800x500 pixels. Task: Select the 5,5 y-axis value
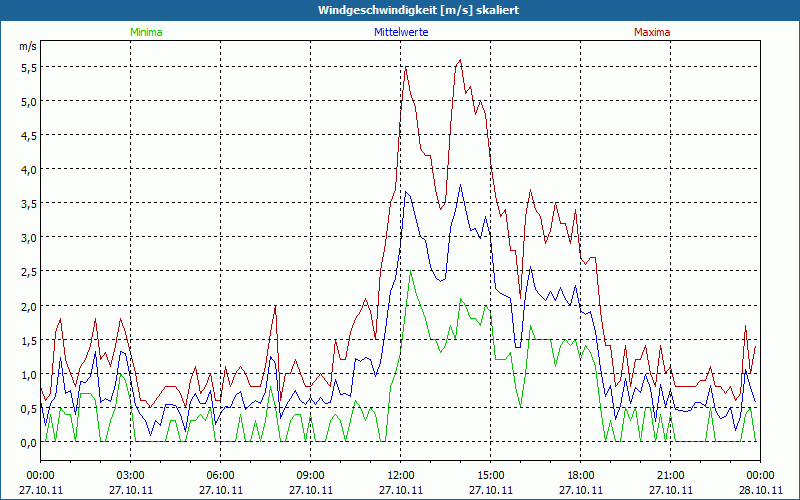pyautogui.click(x=29, y=68)
